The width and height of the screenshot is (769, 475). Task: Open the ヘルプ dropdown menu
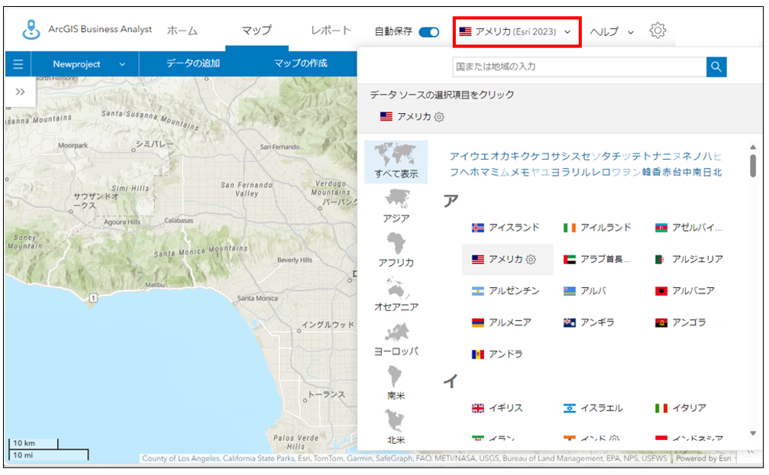612,32
